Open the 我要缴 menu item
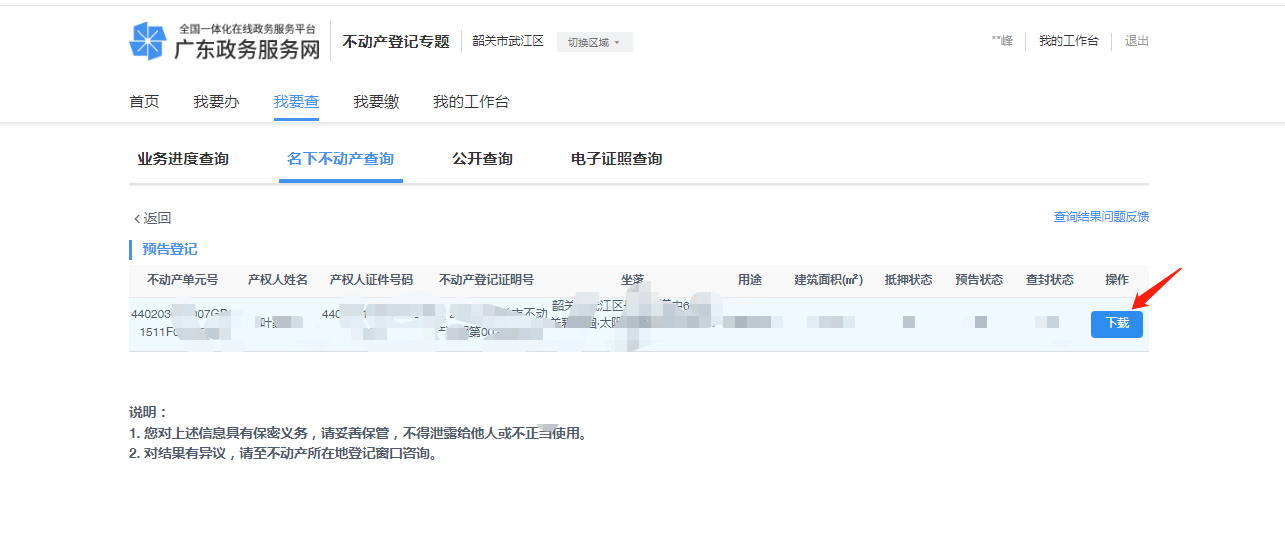The height and width of the screenshot is (542, 1285). click(x=376, y=102)
